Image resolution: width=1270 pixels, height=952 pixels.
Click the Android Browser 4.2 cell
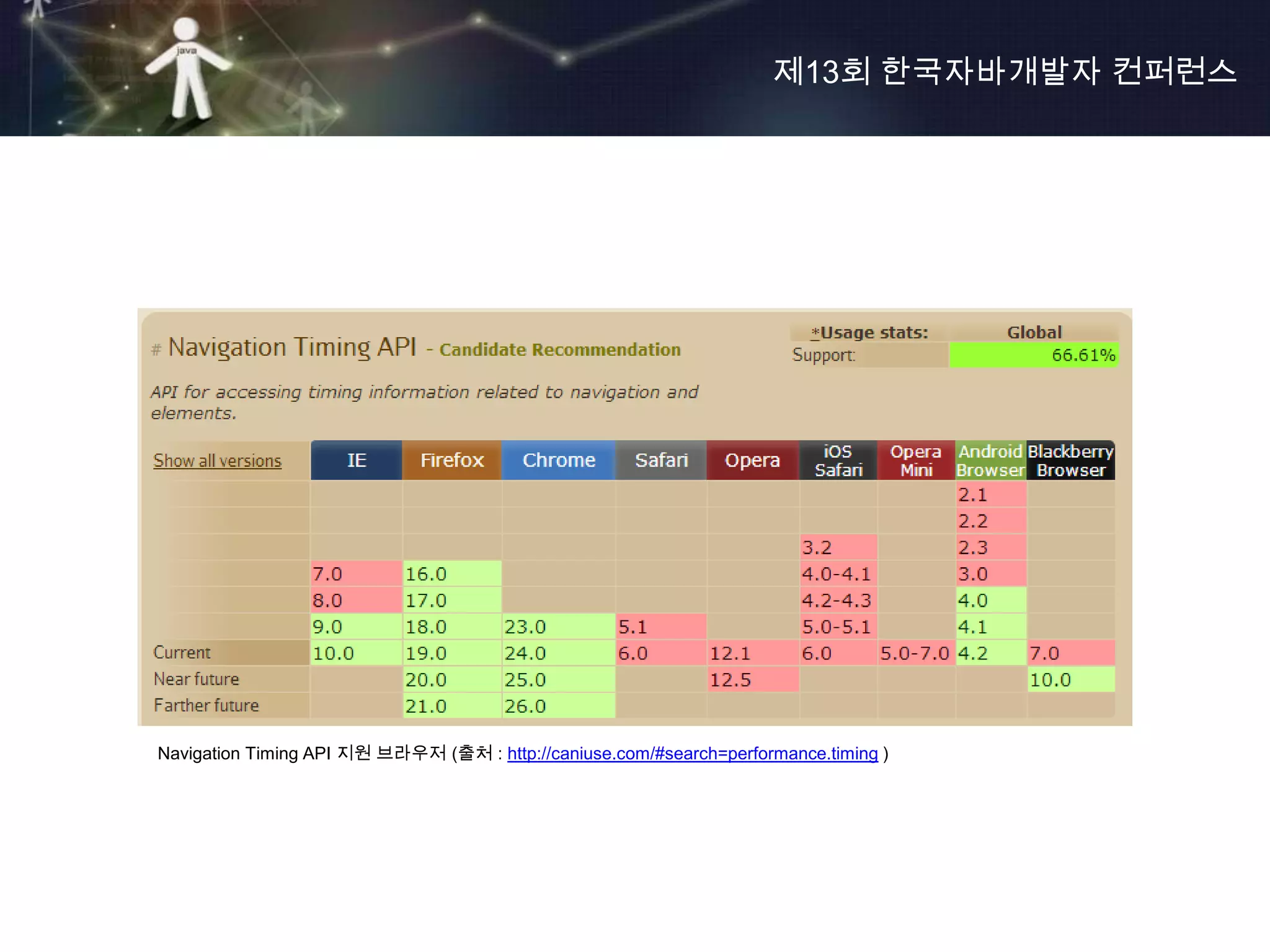tap(991, 653)
